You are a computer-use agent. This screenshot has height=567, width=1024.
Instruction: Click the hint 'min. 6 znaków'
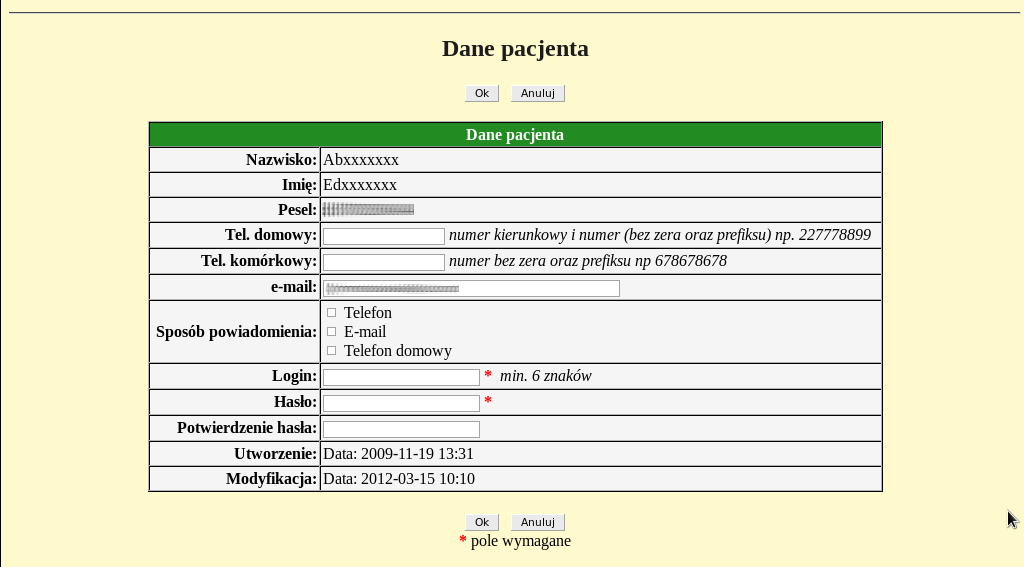tap(545, 376)
